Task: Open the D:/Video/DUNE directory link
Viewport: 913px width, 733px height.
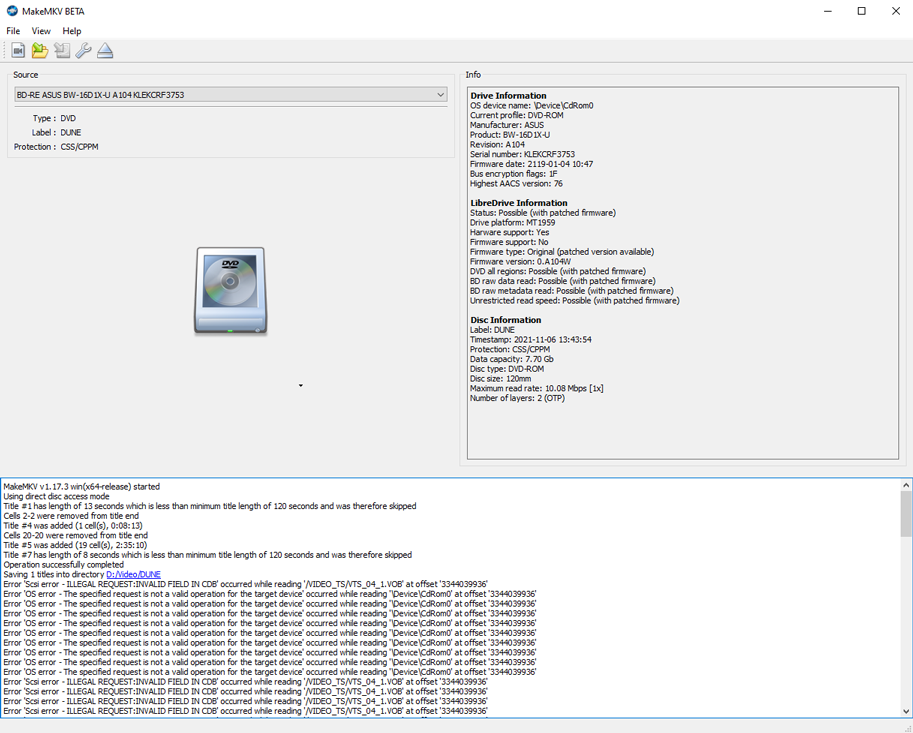Action: [133, 574]
